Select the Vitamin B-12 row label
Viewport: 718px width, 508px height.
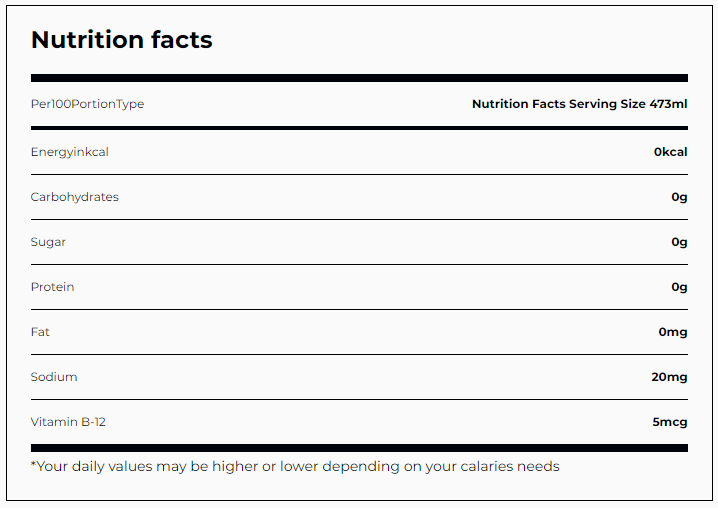pyautogui.click(x=68, y=422)
